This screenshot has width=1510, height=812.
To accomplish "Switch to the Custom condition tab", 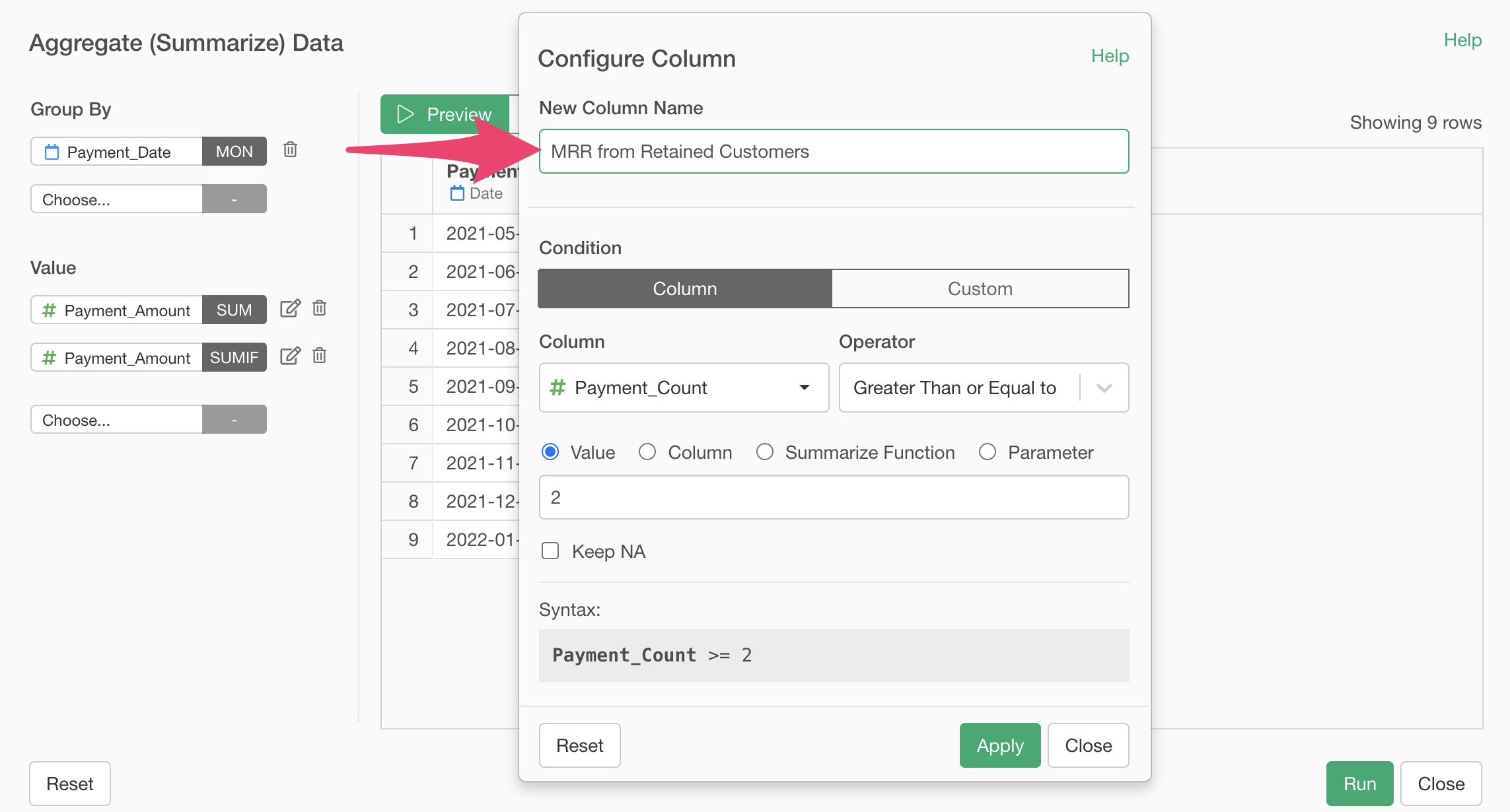I will tap(980, 288).
